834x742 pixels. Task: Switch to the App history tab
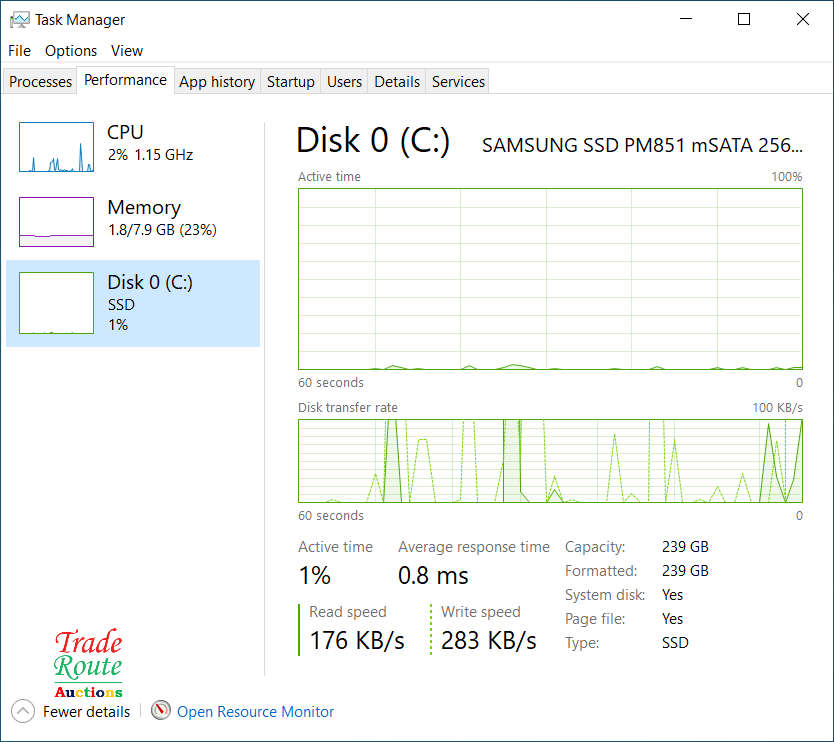[217, 82]
